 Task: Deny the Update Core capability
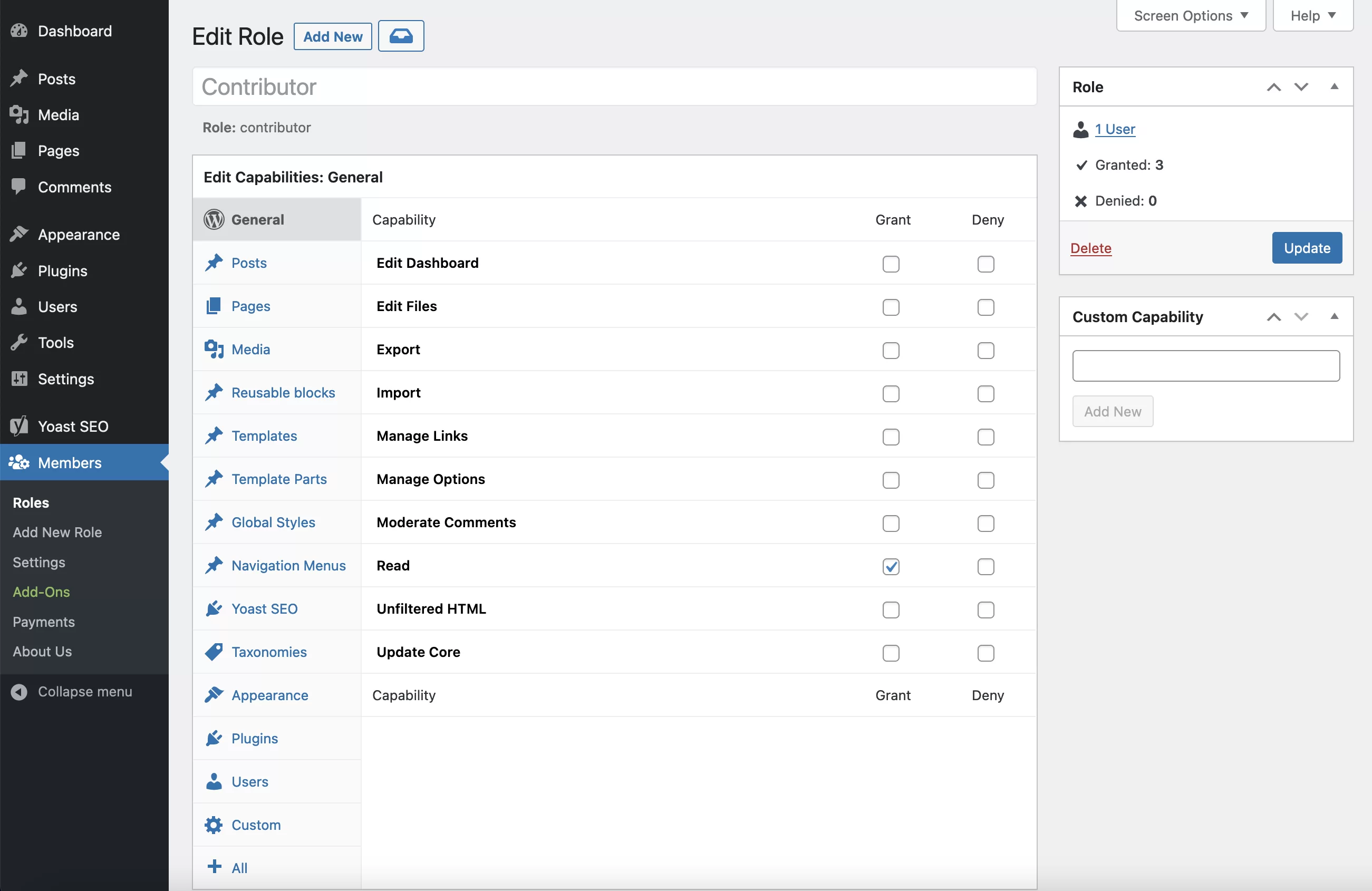pyautogui.click(x=986, y=653)
